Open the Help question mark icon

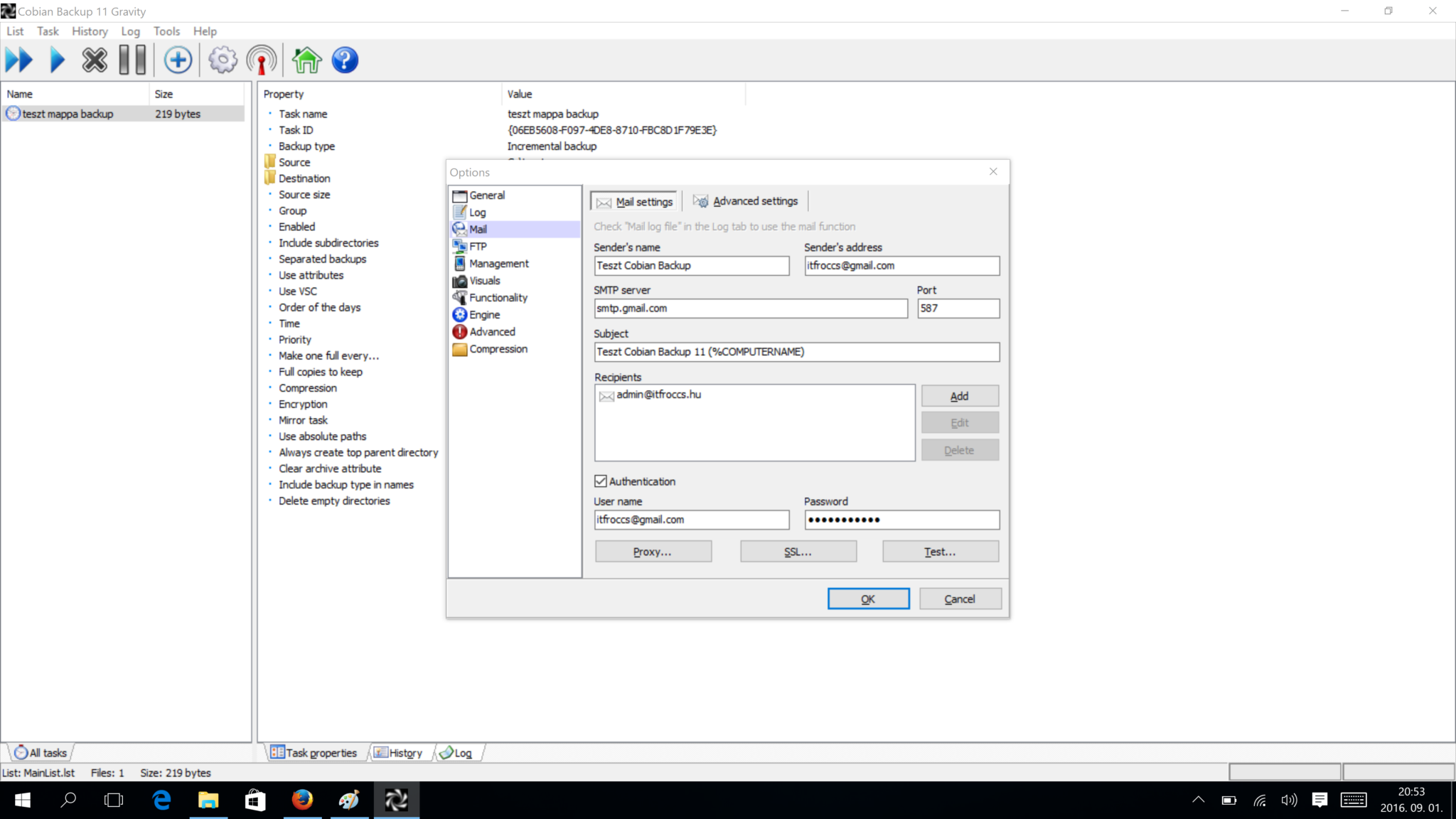[x=345, y=60]
